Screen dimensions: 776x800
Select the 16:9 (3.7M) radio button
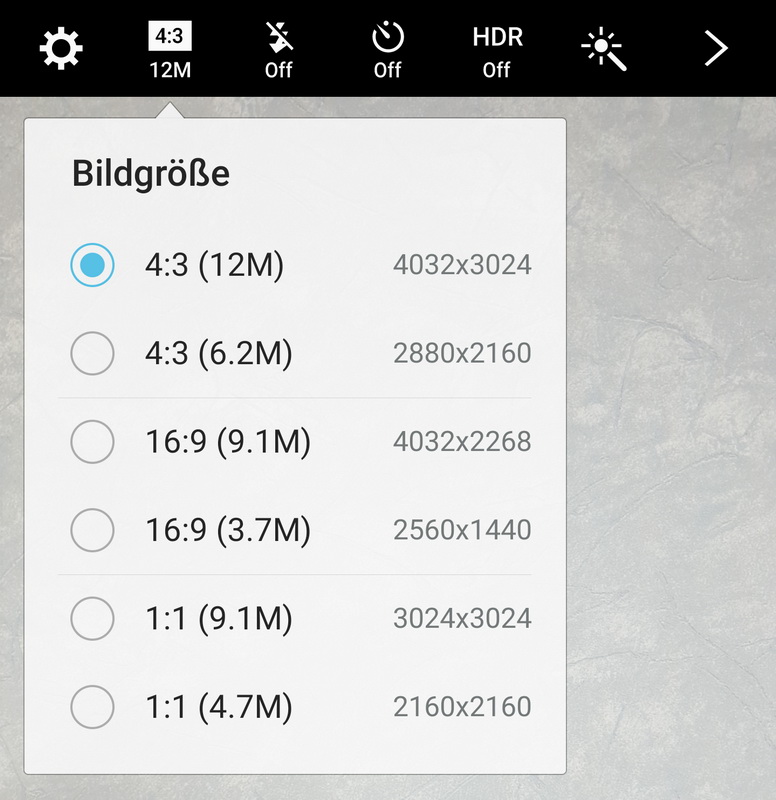tap(92, 530)
